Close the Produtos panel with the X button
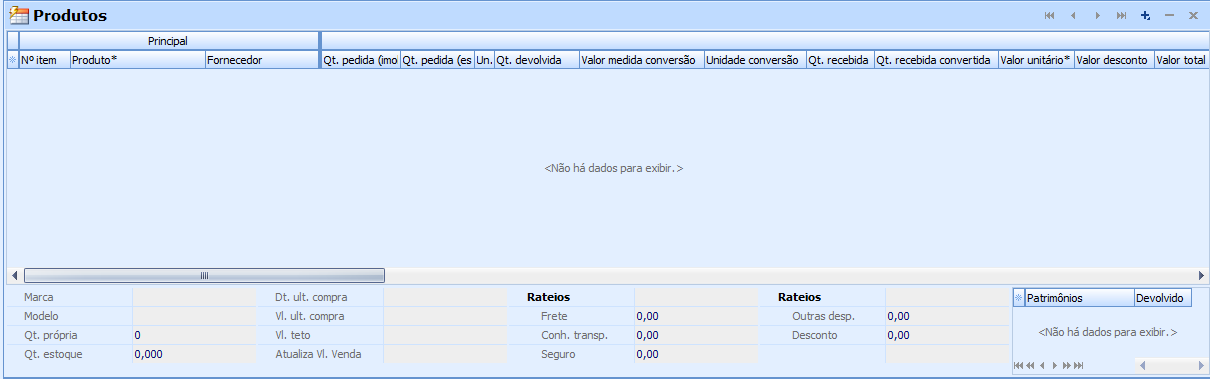This screenshot has height=379, width=1210. (1194, 16)
